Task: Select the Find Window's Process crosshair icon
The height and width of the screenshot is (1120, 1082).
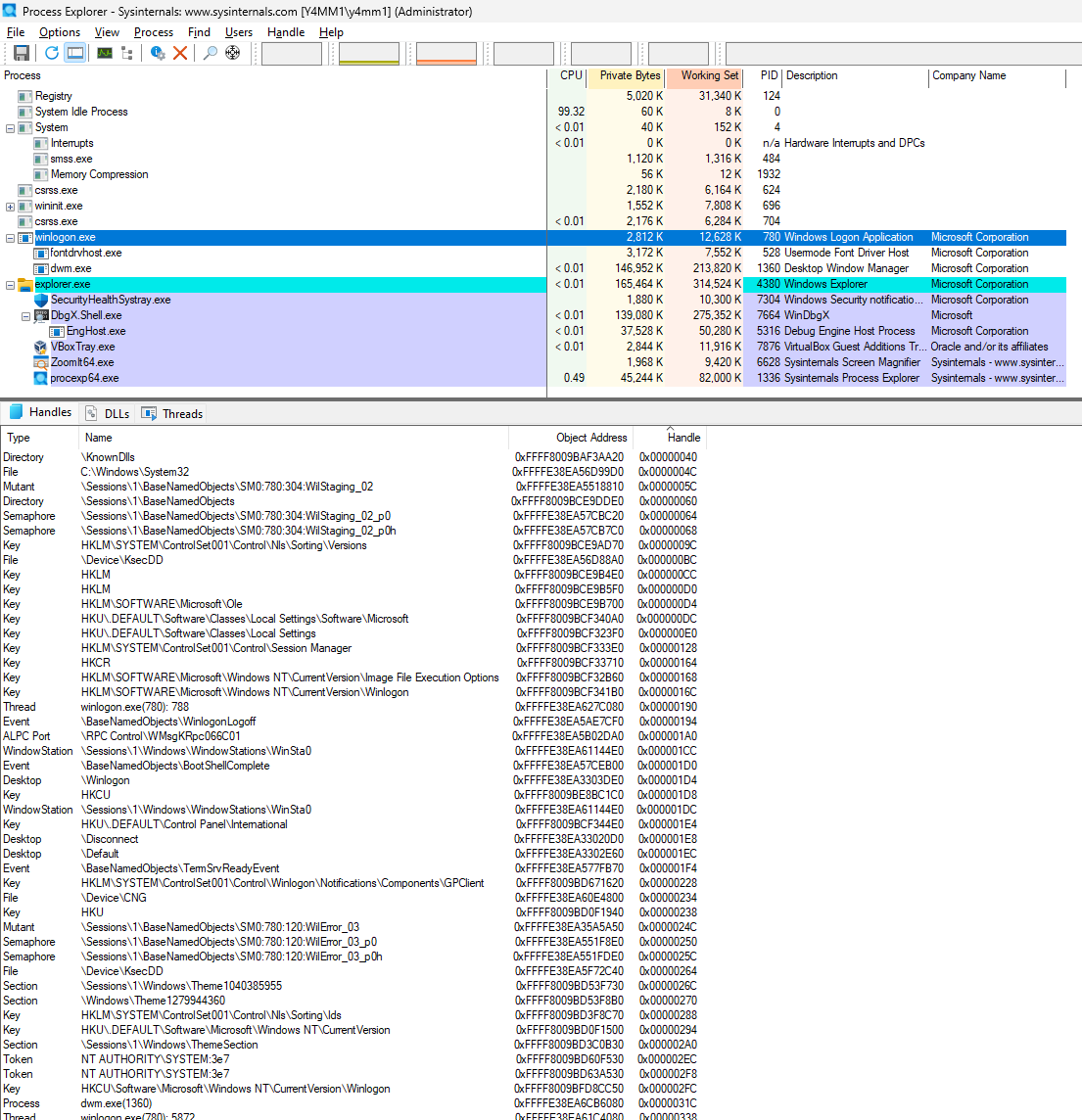Action: click(x=232, y=53)
